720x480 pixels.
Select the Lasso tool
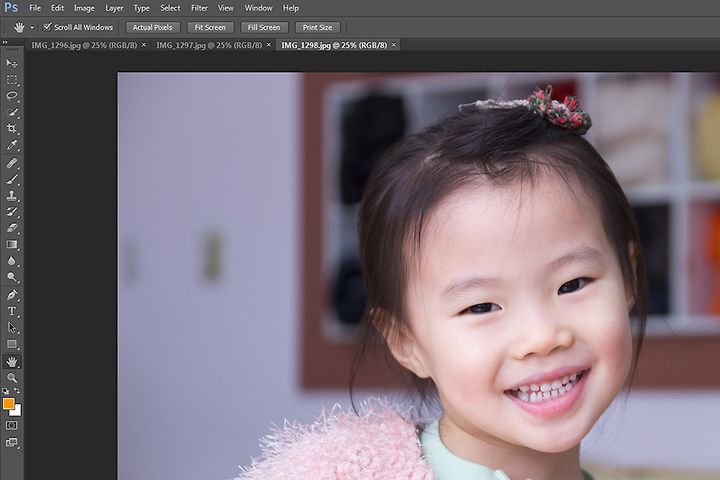(x=12, y=96)
